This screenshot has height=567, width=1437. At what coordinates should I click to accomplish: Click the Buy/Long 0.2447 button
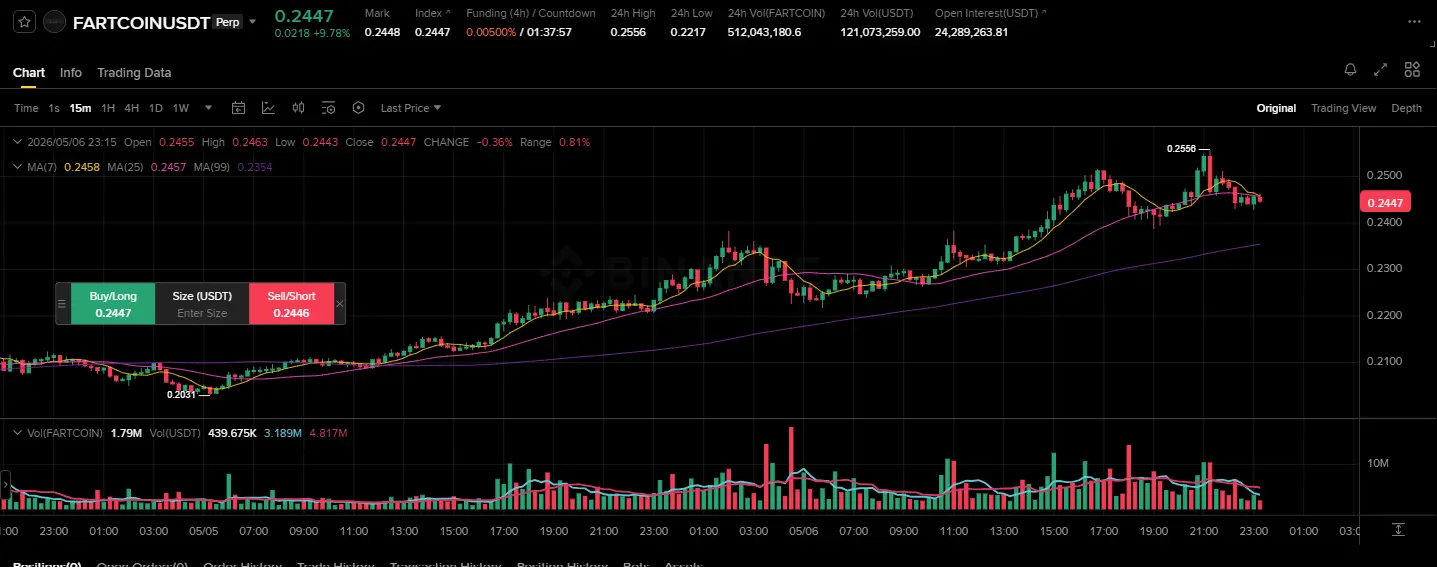coord(113,304)
